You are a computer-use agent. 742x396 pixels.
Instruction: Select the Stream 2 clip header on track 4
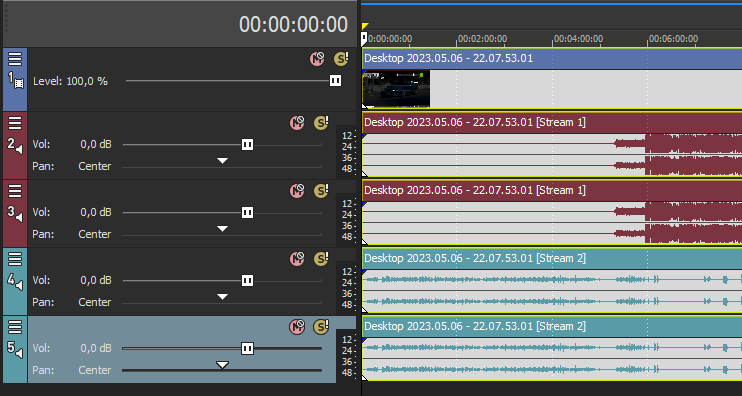[x=552, y=258]
